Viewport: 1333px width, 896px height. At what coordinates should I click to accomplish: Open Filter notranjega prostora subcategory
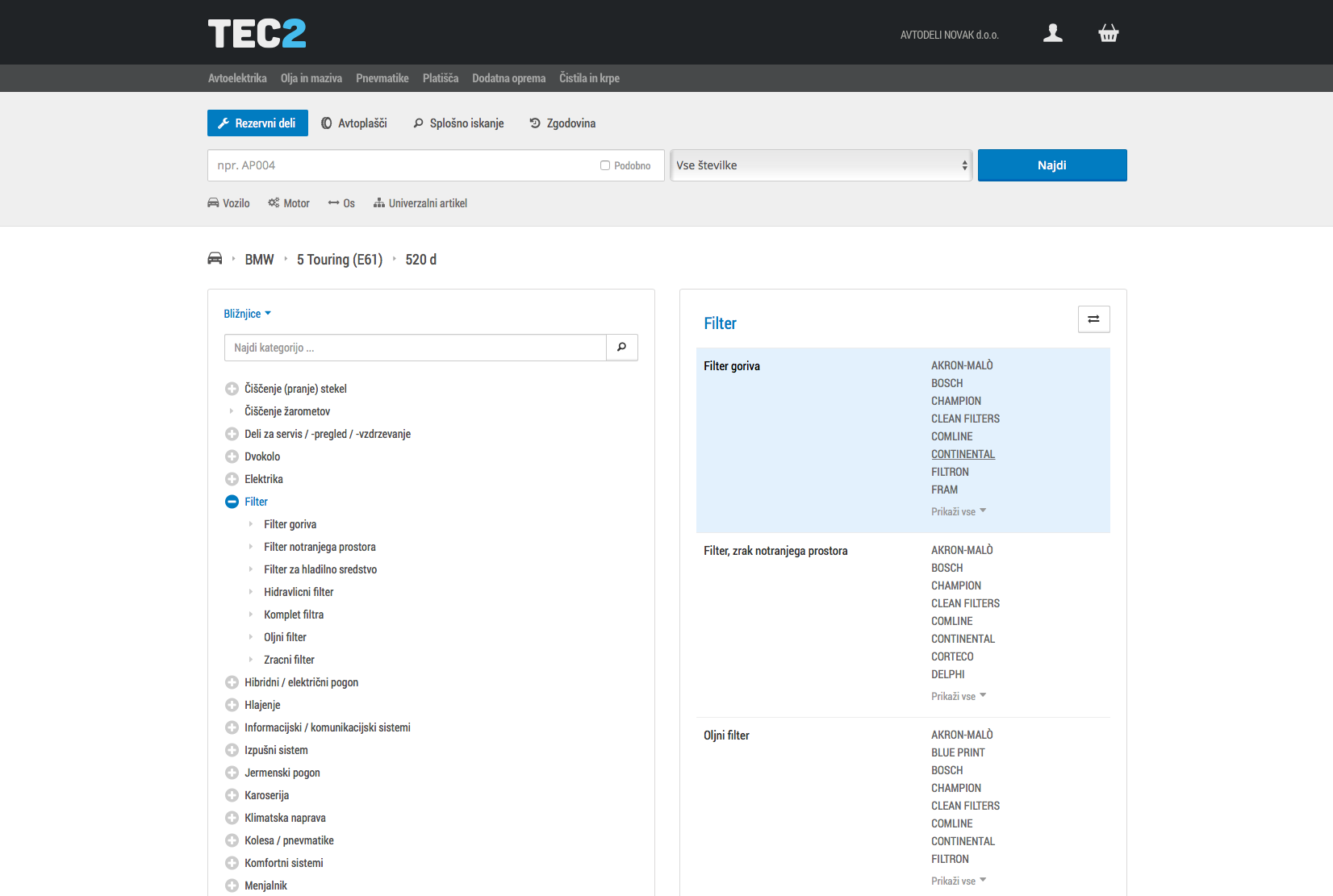click(x=320, y=547)
